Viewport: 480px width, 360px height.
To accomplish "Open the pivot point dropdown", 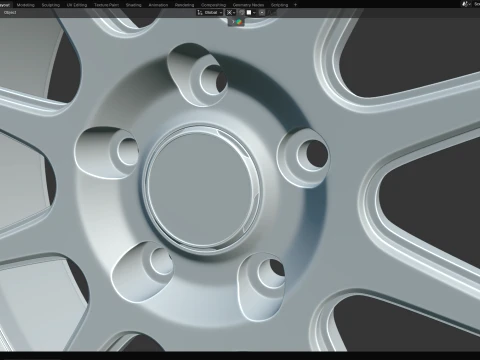I will [231, 12].
